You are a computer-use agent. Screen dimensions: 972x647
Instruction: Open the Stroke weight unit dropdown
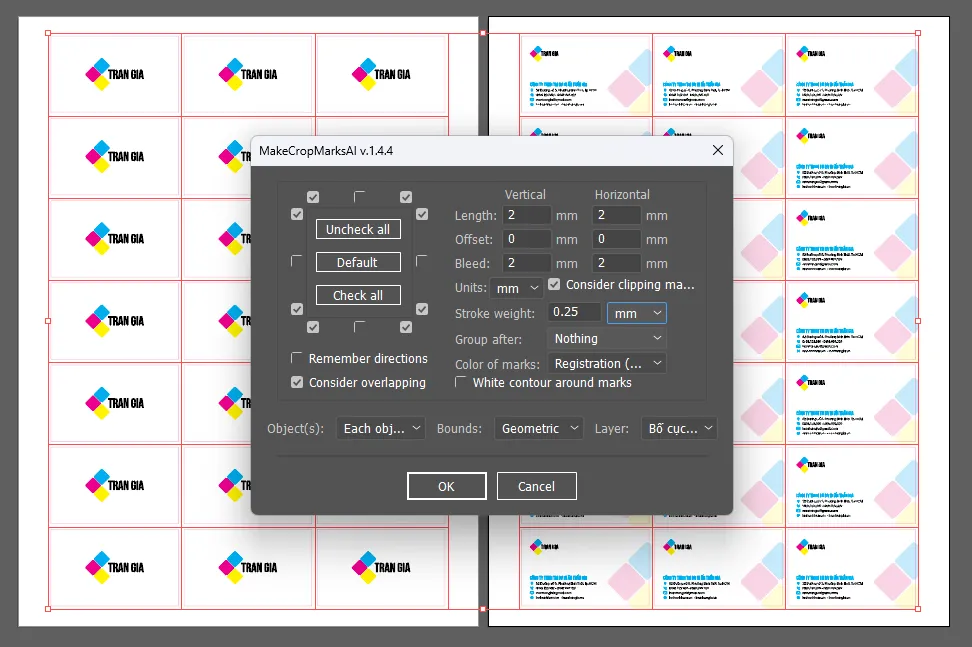[636, 313]
